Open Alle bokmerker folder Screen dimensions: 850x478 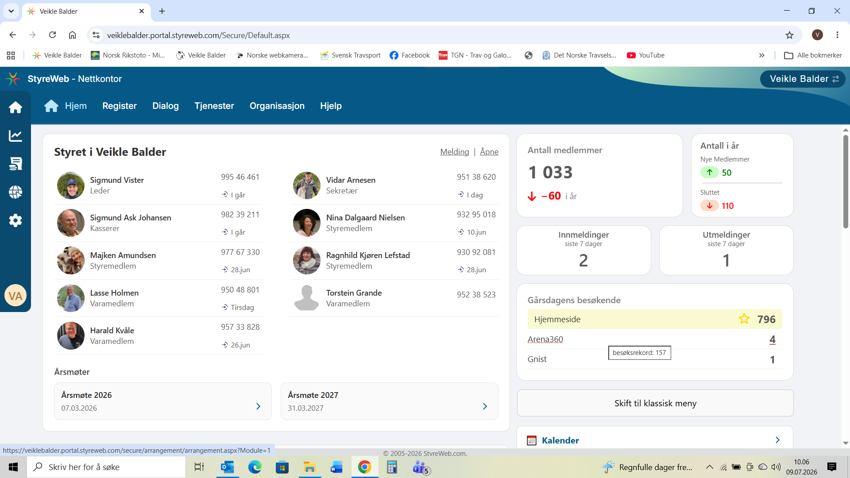tap(813, 55)
